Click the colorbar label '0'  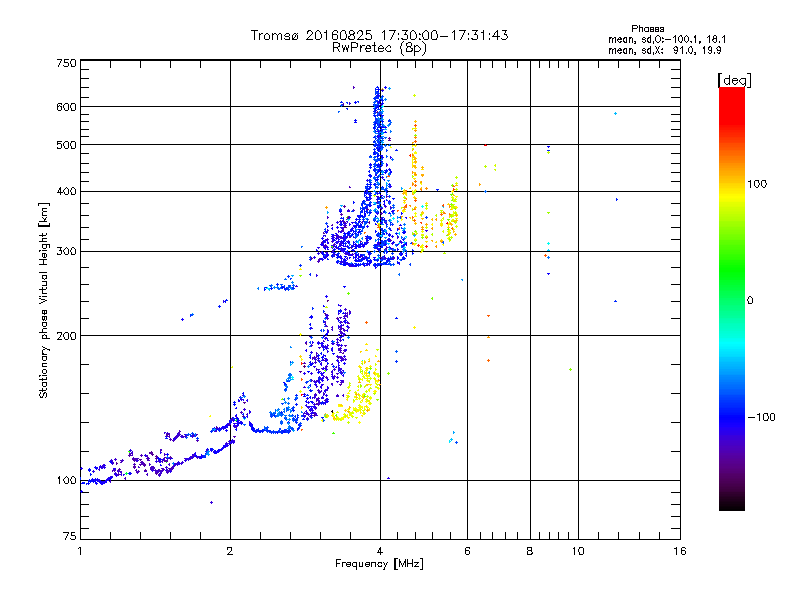[x=749, y=301]
